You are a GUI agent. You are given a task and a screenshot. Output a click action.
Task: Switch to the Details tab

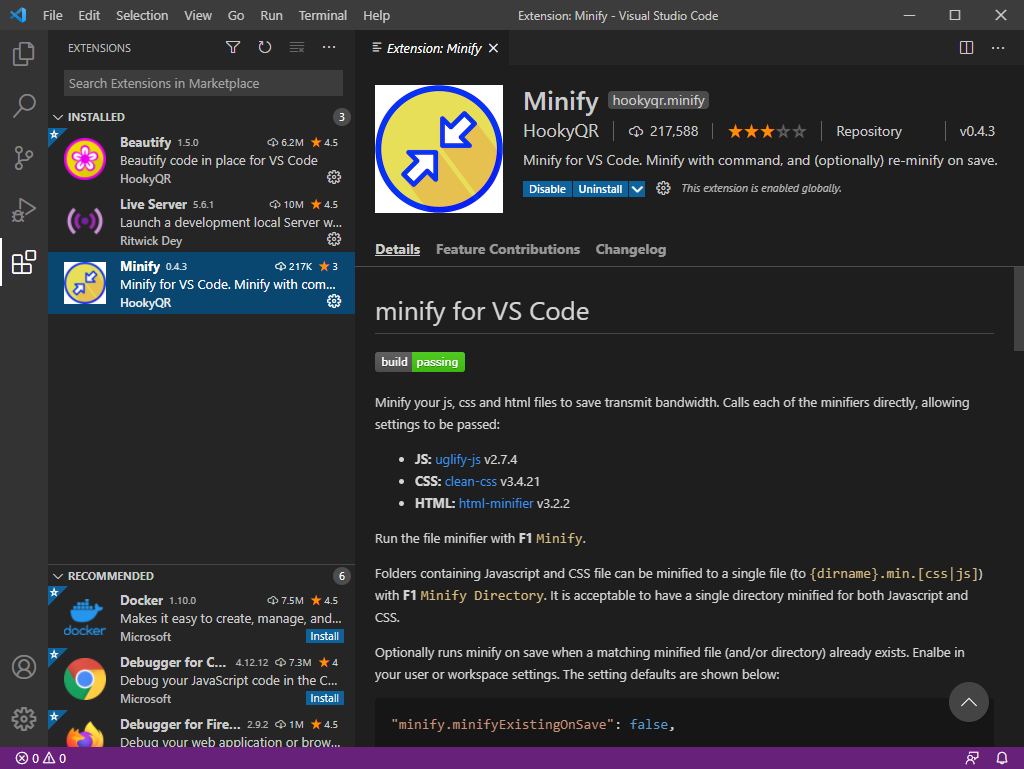point(397,249)
